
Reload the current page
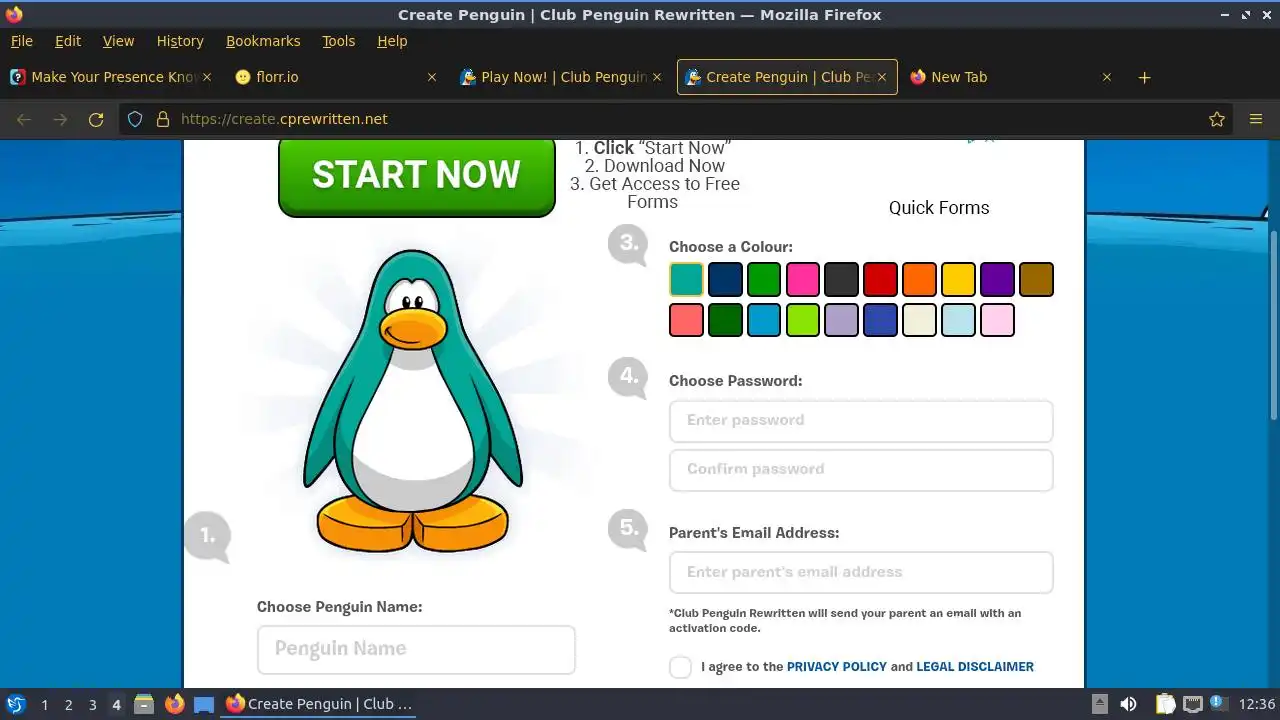pyautogui.click(x=96, y=119)
